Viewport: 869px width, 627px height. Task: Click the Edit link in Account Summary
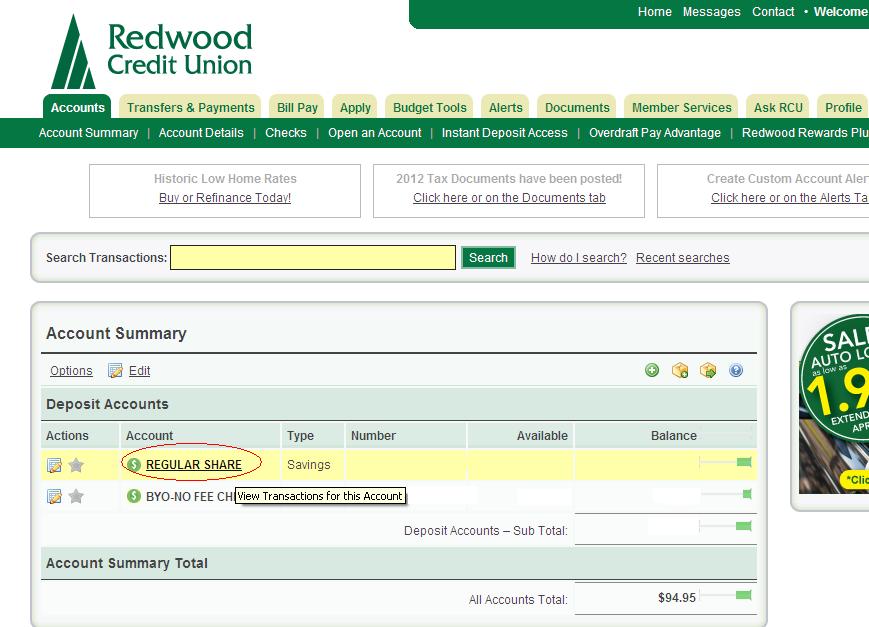click(x=139, y=370)
